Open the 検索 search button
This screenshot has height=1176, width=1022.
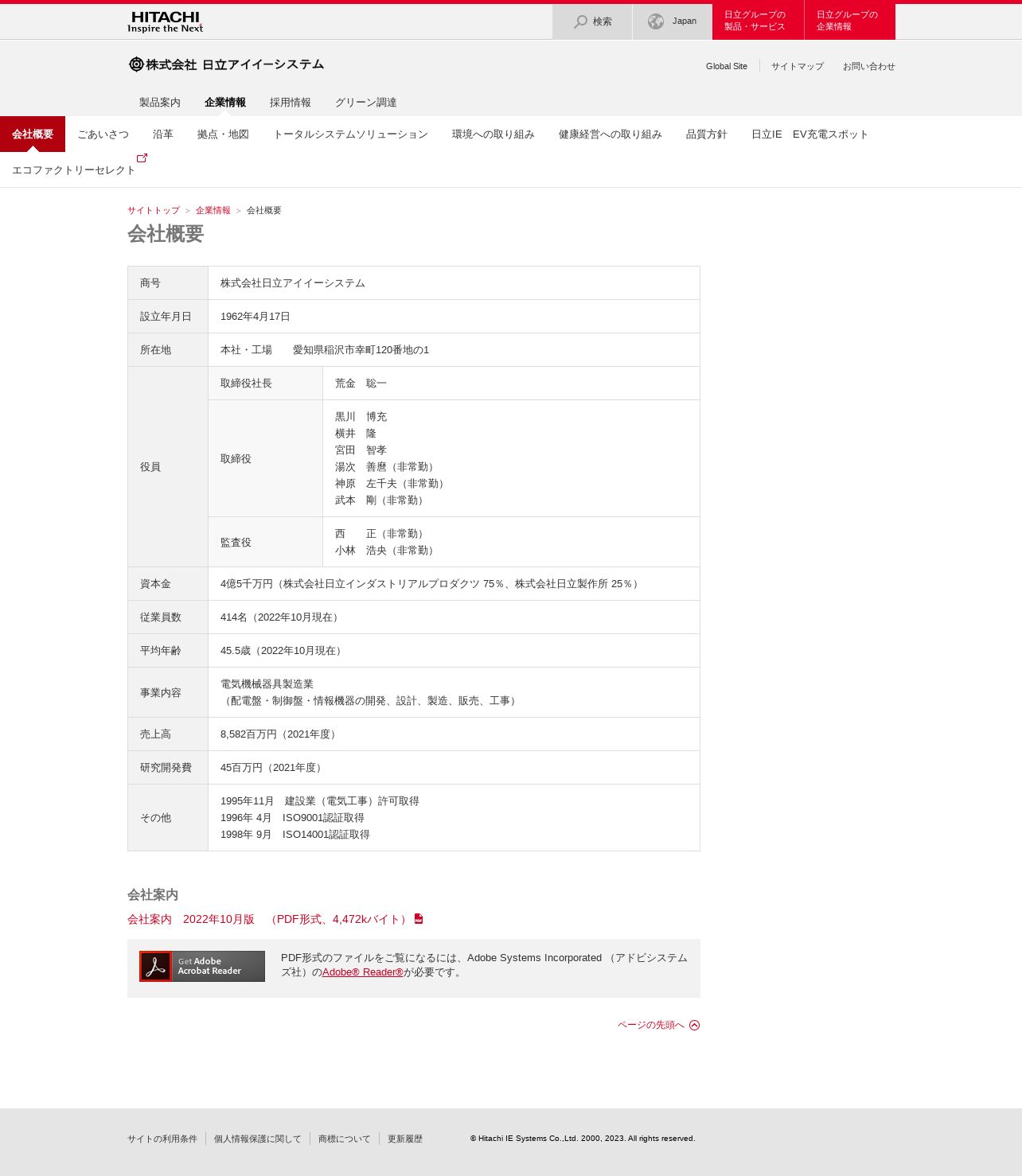coord(592,21)
